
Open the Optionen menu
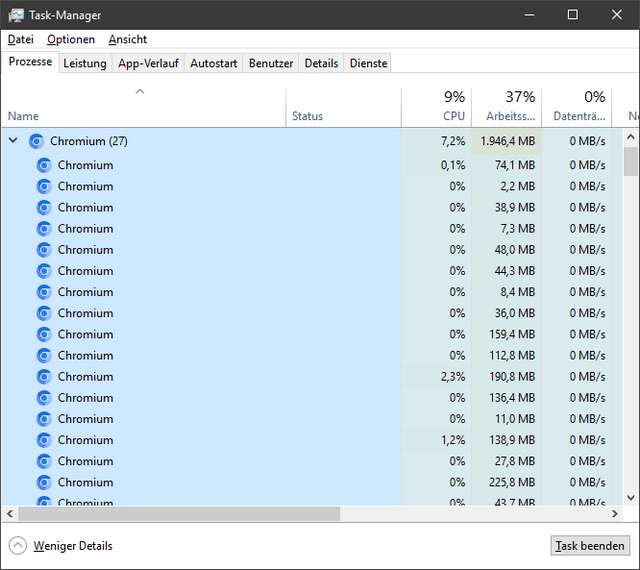point(71,40)
